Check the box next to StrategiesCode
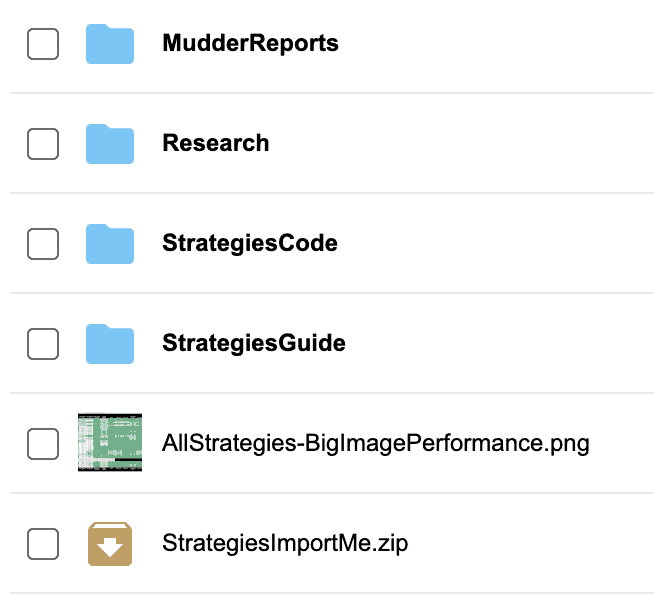Screen dimensions: 654x608 [43, 244]
